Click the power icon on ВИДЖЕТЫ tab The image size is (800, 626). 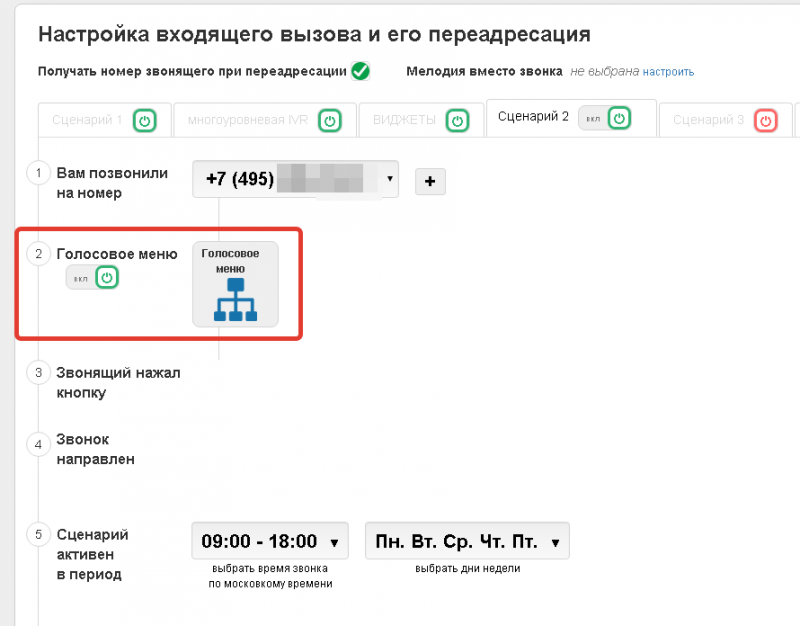(x=457, y=119)
